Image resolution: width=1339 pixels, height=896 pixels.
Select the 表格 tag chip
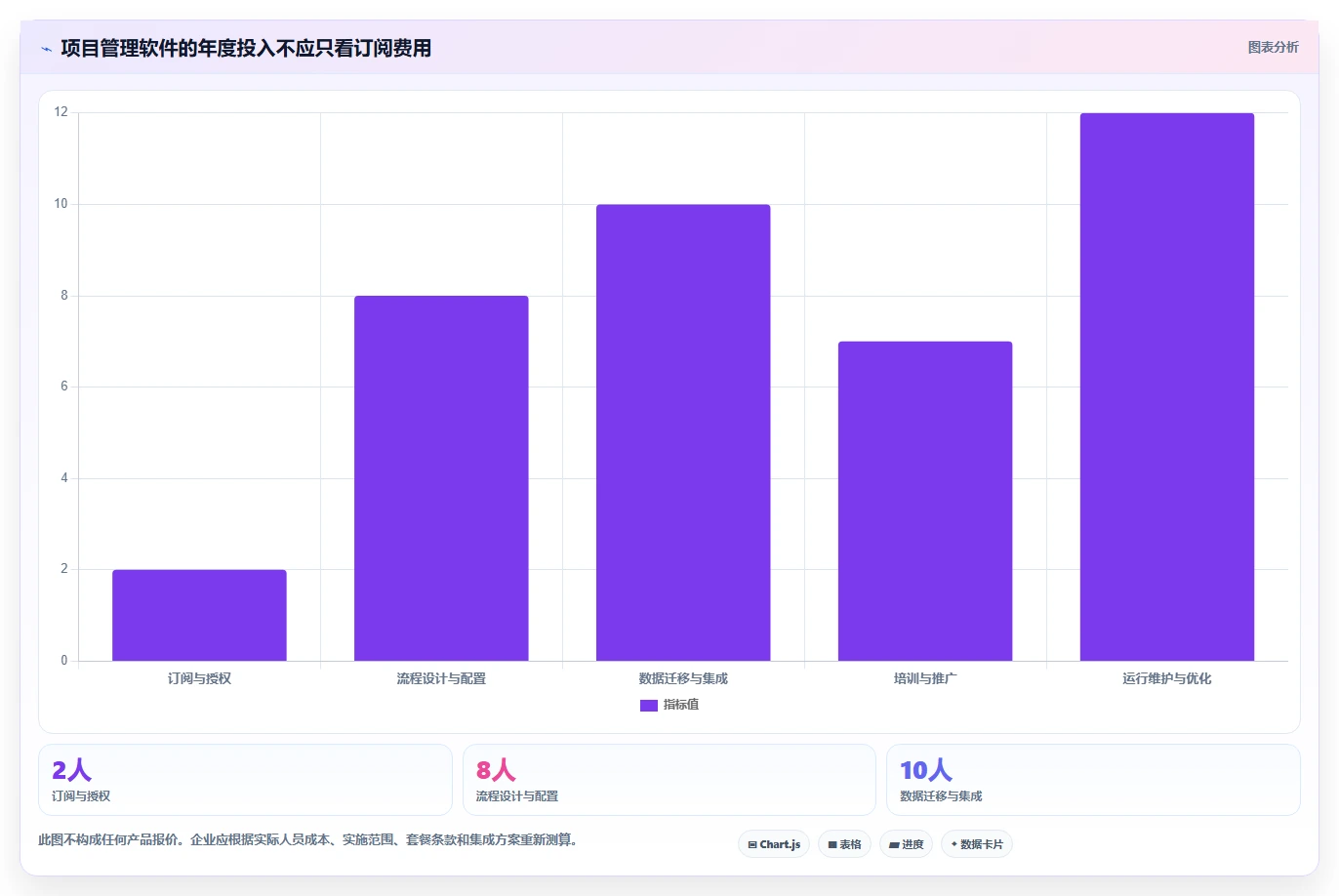[844, 844]
